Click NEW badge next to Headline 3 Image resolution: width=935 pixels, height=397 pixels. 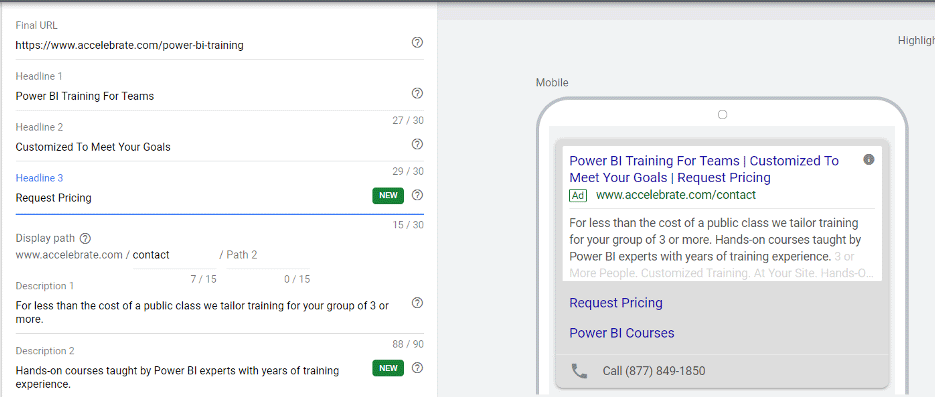tap(388, 196)
